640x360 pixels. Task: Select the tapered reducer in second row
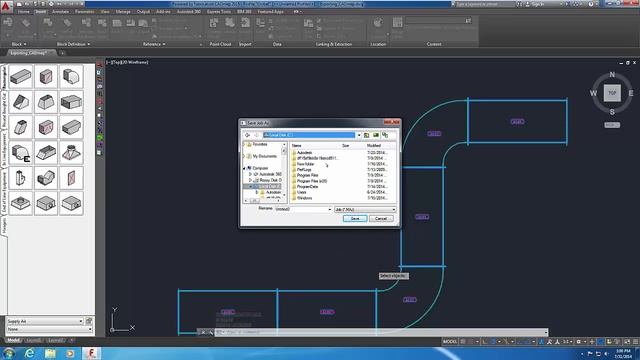pos(46,102)
